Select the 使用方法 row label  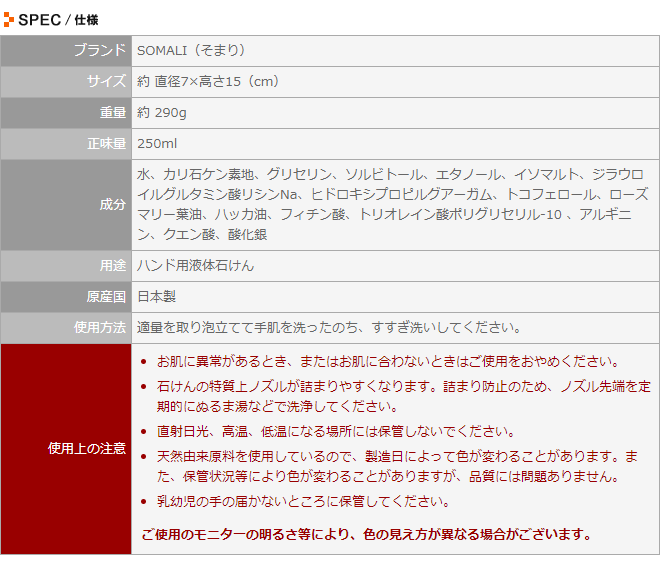100,327
